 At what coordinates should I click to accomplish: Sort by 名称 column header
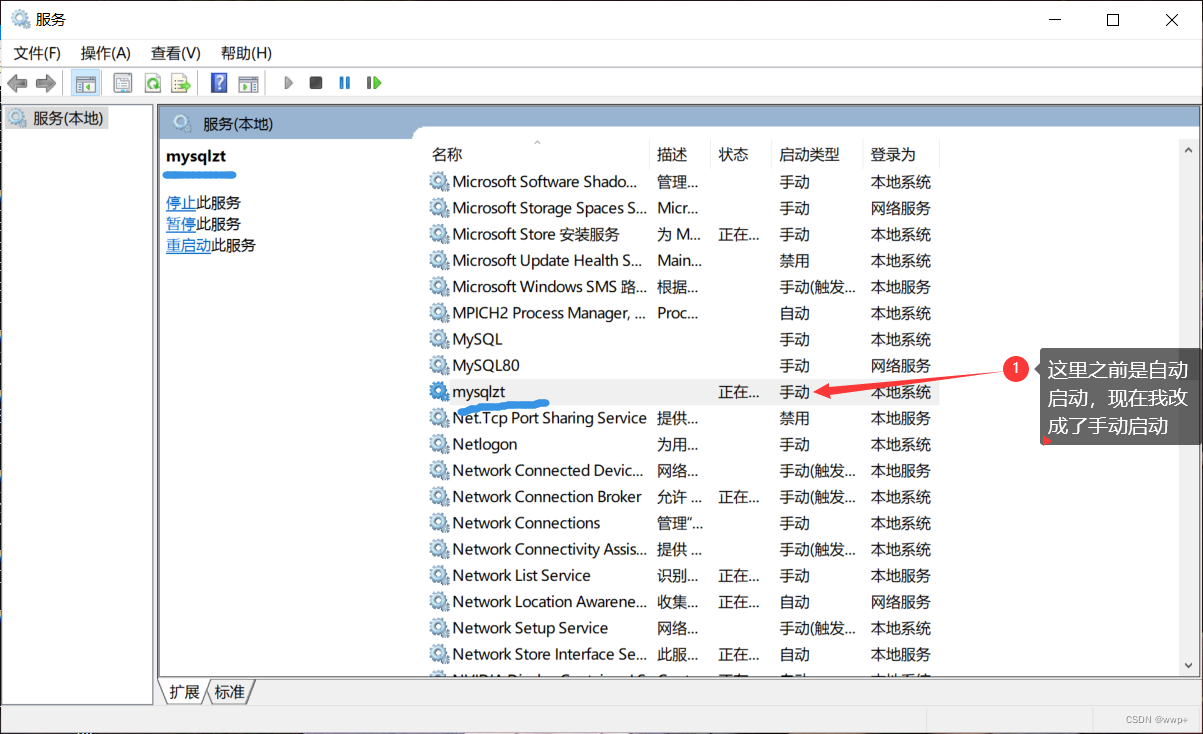[x=538, y=154]
